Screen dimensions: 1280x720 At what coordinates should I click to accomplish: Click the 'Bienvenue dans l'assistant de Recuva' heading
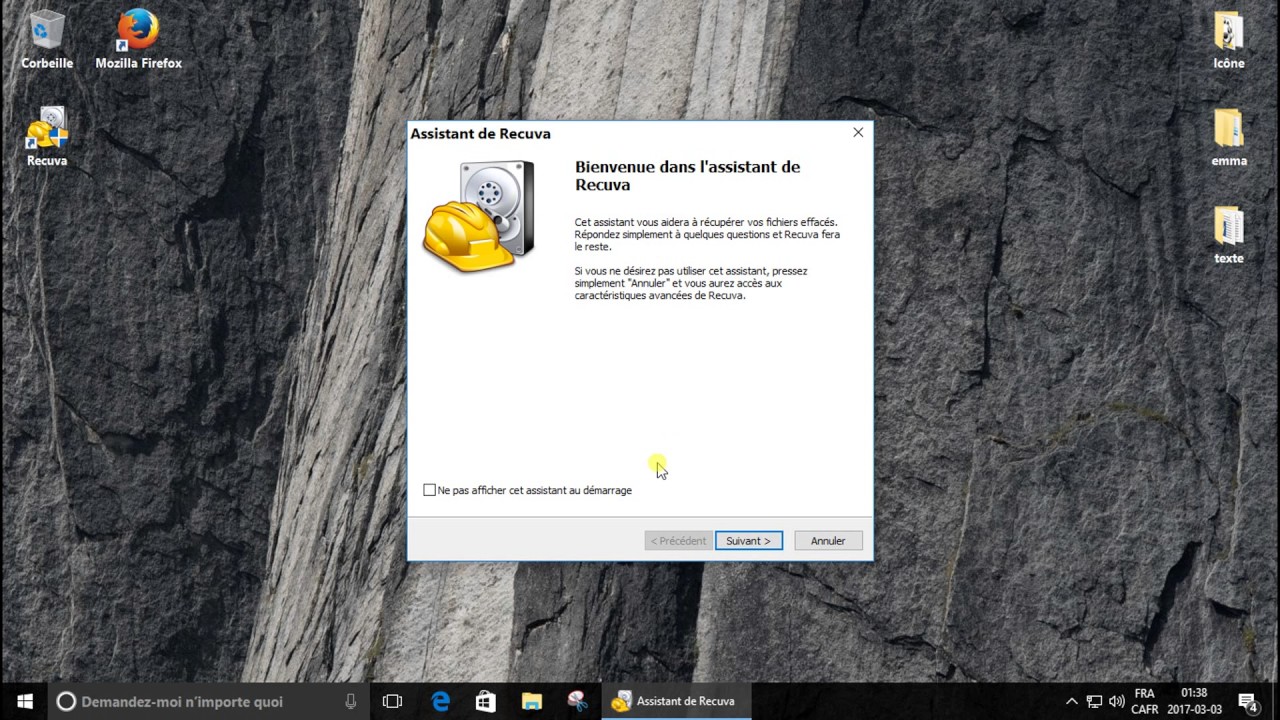(x=687, y=176)
